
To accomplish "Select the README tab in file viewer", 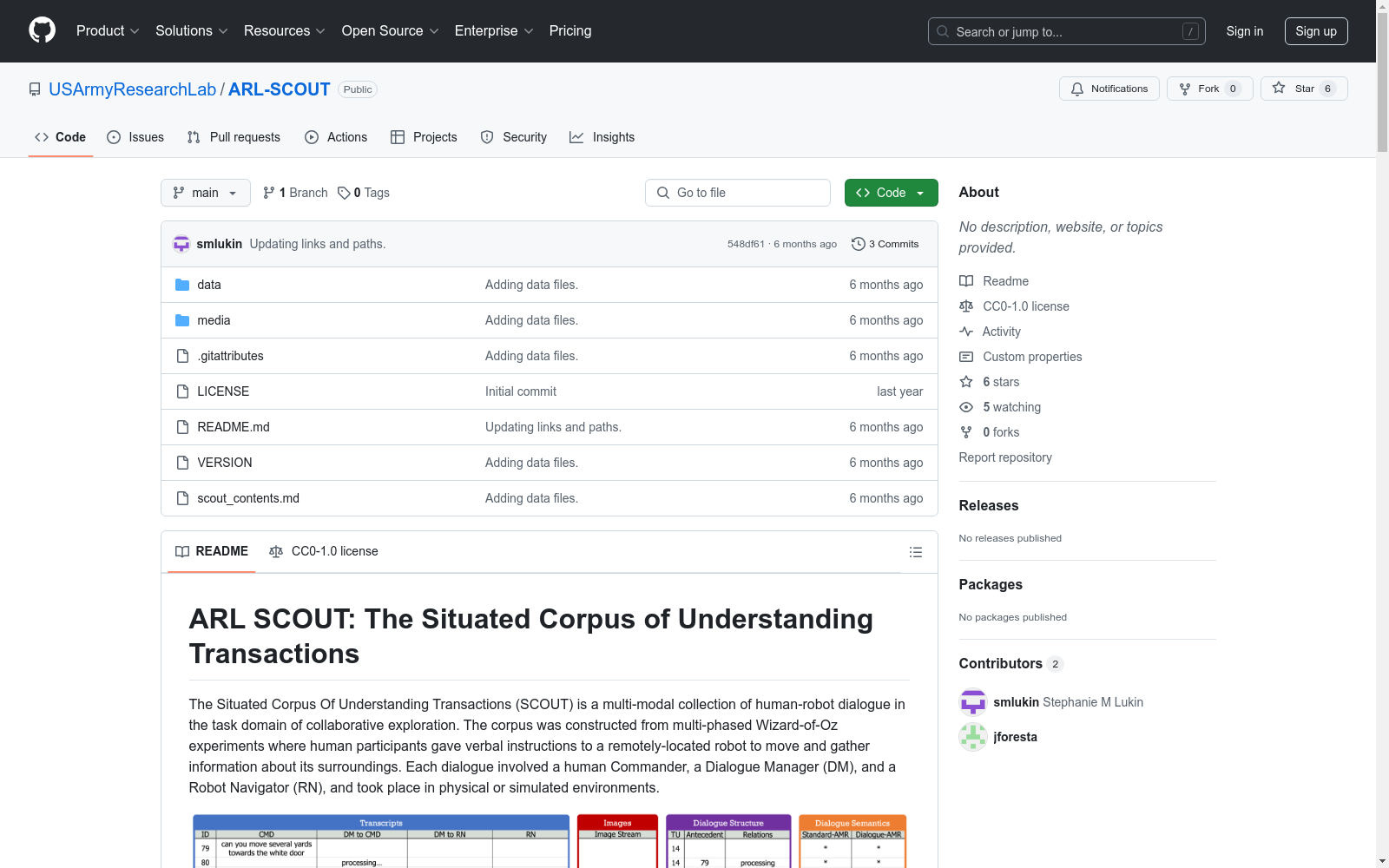I will tap(212, 551).
